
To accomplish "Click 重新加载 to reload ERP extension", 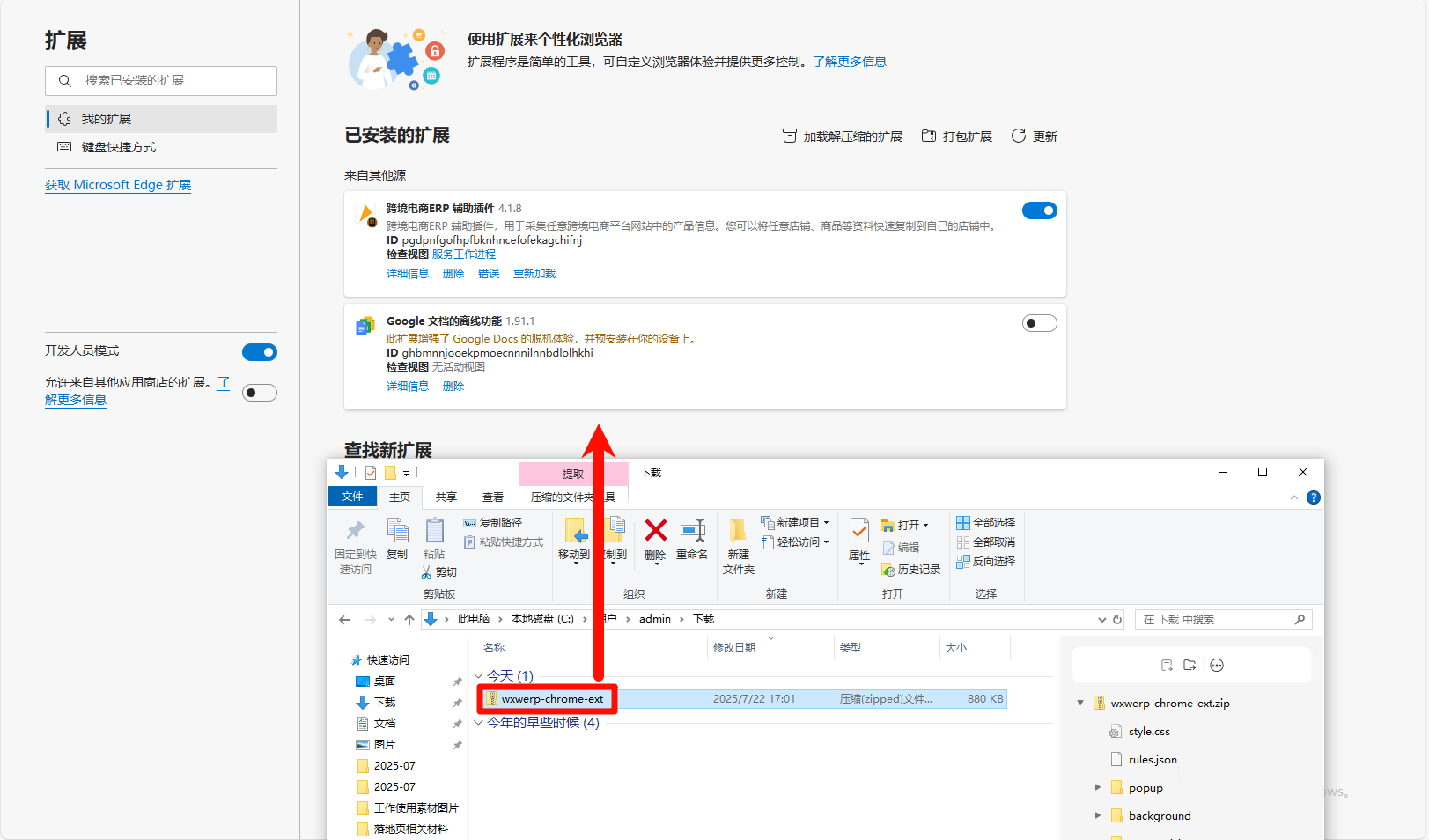I will pos(534,274).
